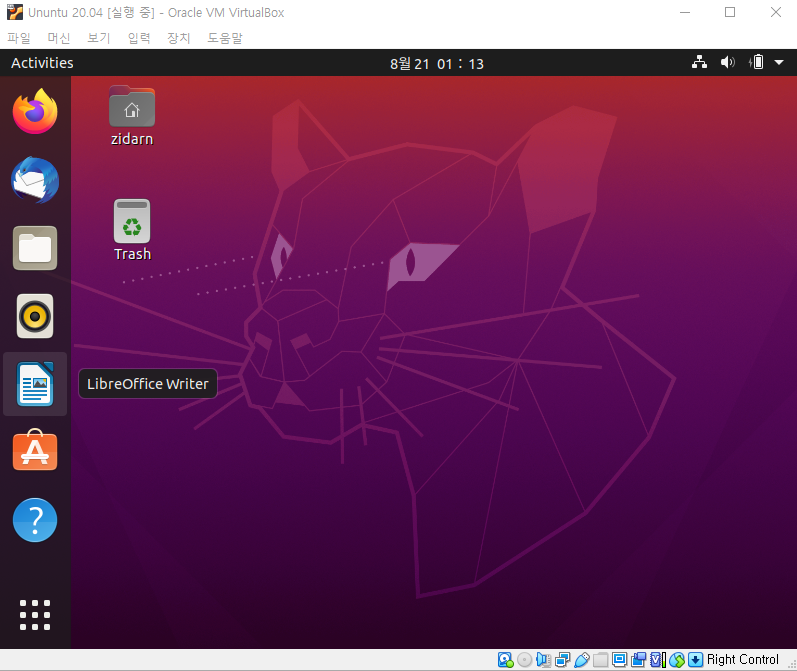Minimize the VirtualBox window
Viewport: 797px width, 671px height.
click(x=685, y=12)
